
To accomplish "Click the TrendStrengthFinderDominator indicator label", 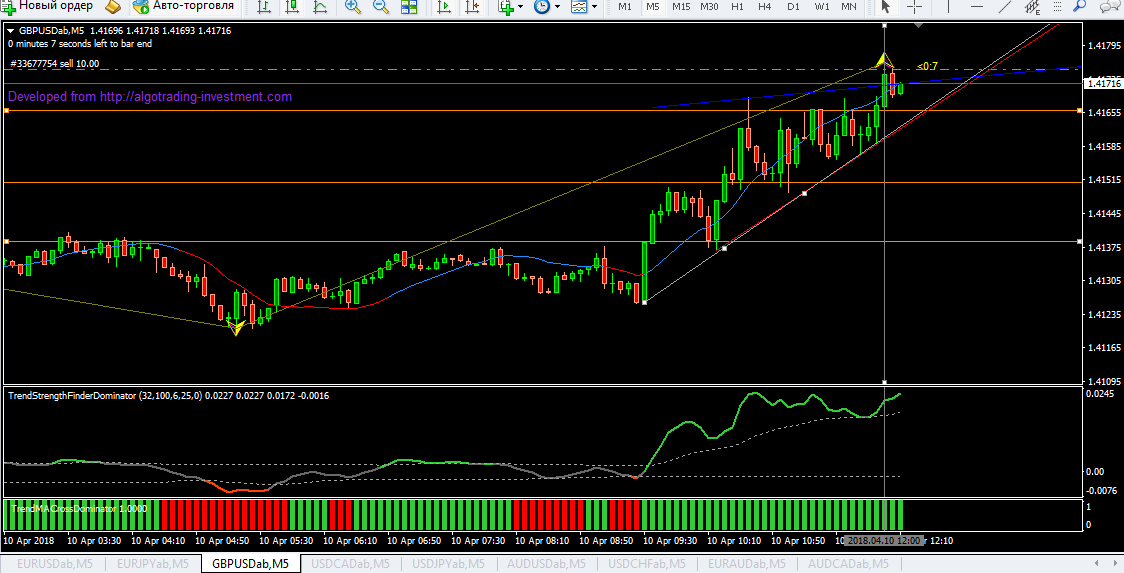I will [x=168, y=395].
